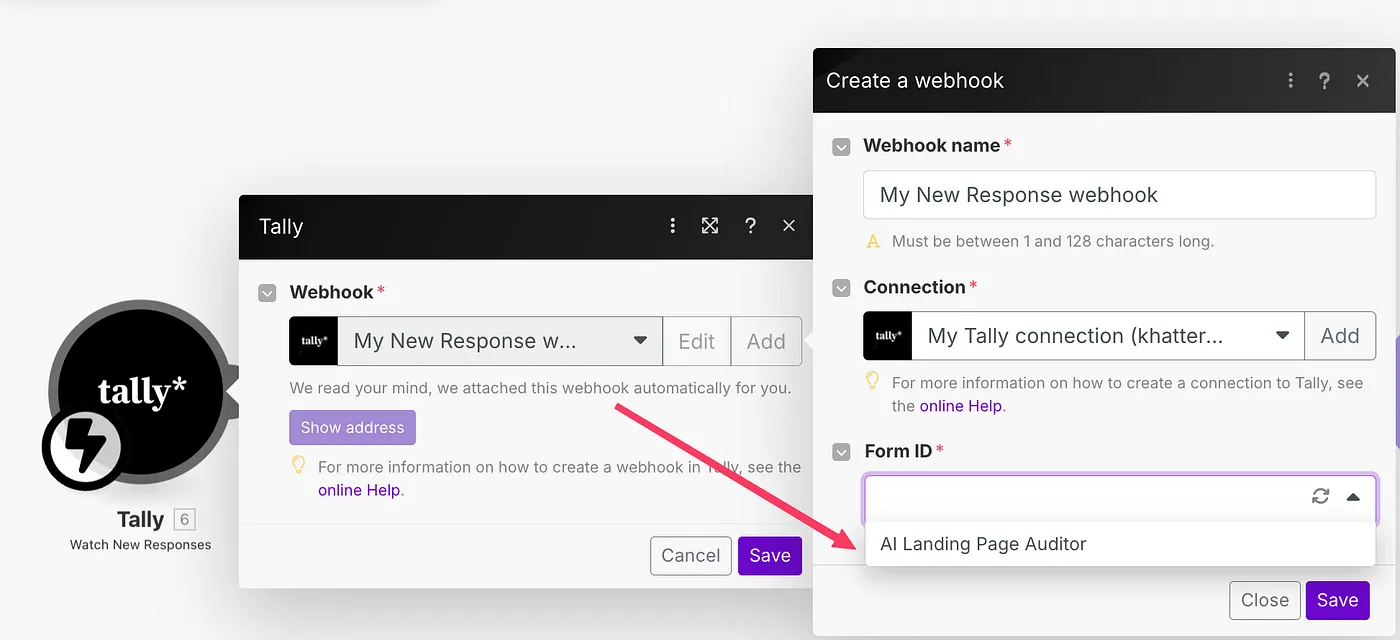This screenshot has width=1400, height=640.
Task: Click Edit next to the webhook
Action: tap(697, 341)
